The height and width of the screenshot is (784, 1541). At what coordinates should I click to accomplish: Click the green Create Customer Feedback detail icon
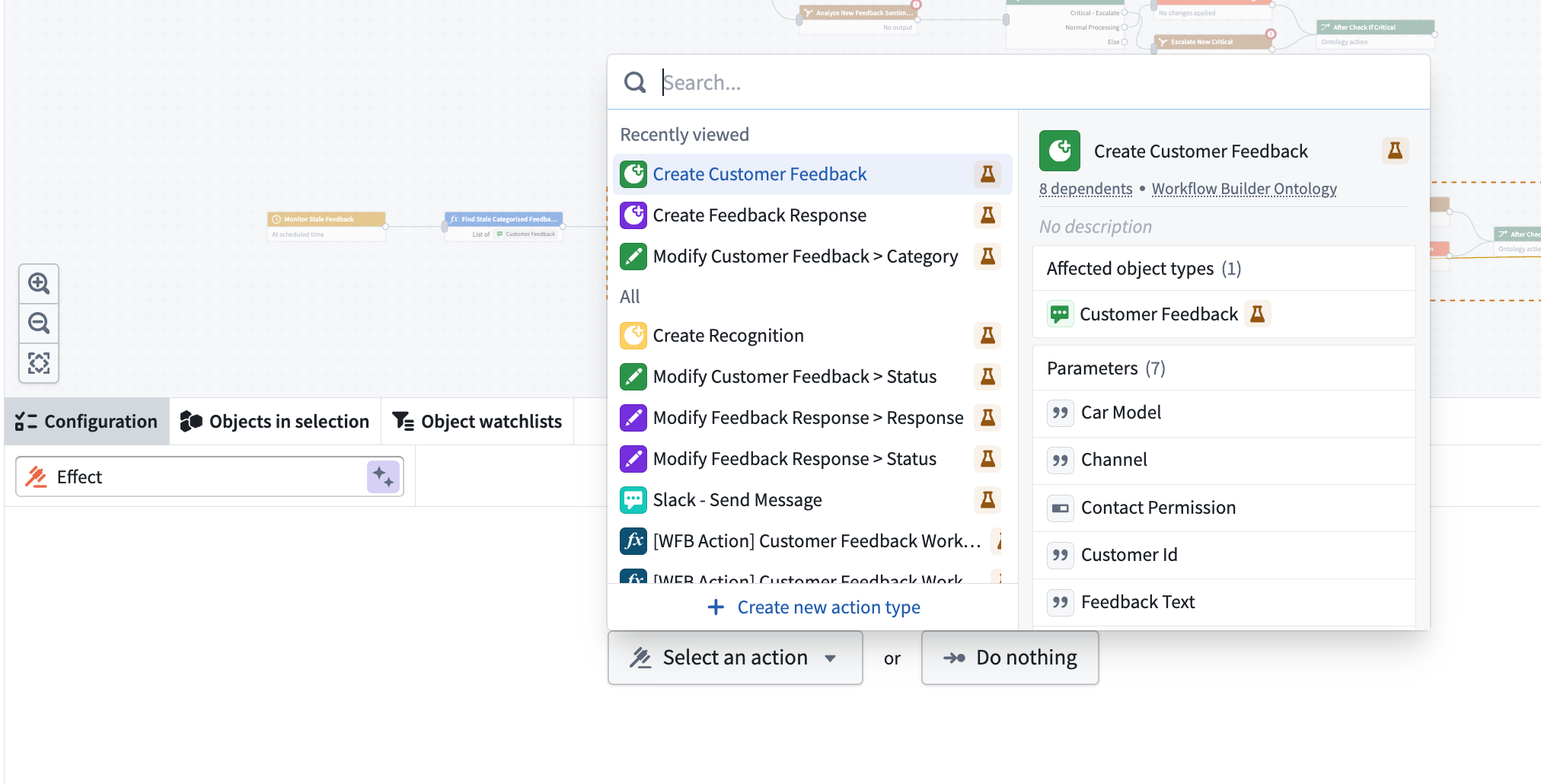[1060, 151]
